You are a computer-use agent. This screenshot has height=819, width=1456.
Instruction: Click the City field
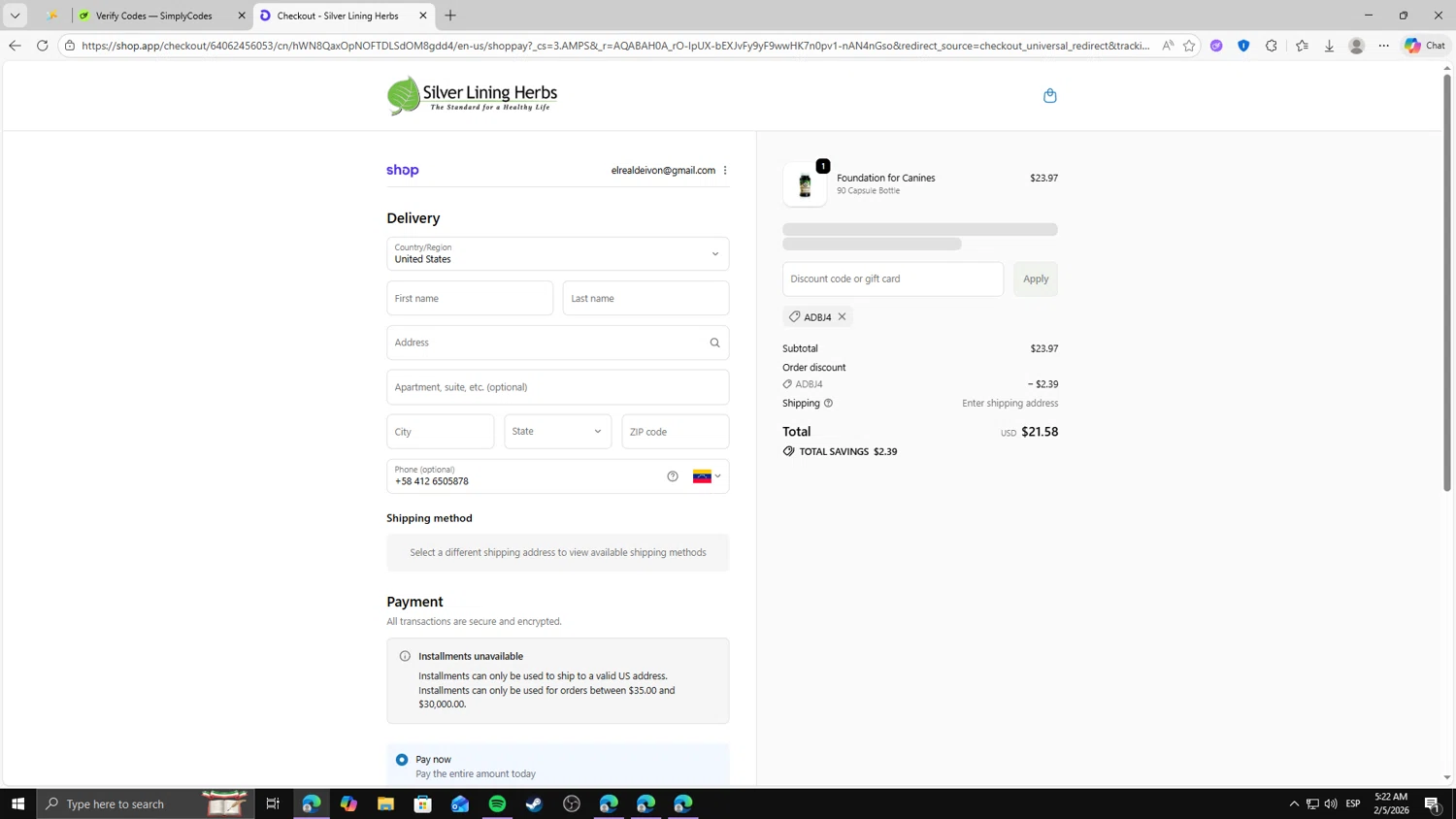pyautogui.click(x=440, y=432)
